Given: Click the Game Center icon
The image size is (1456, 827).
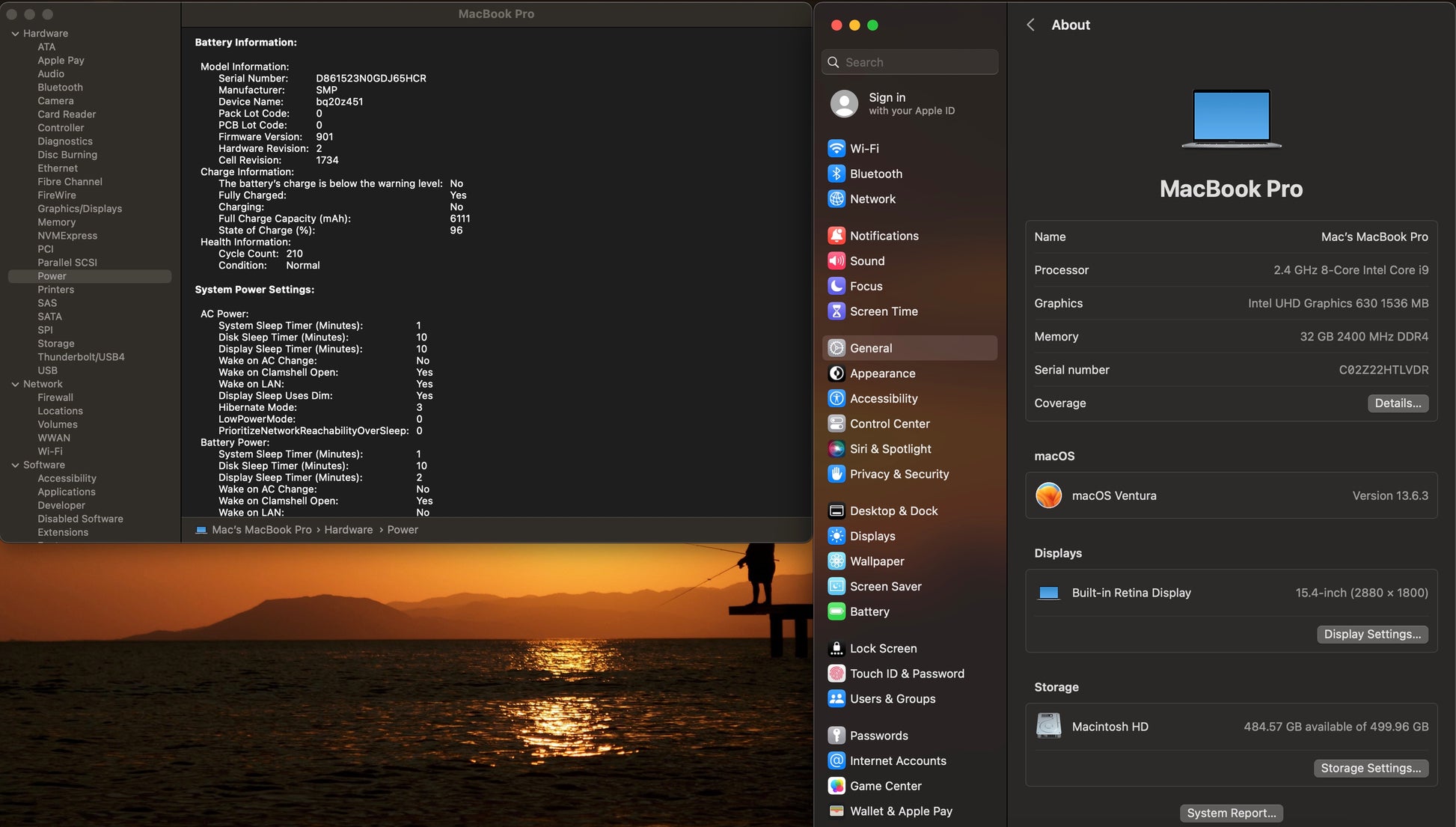Looking at the screenshot, I should (x=836, y=786).
